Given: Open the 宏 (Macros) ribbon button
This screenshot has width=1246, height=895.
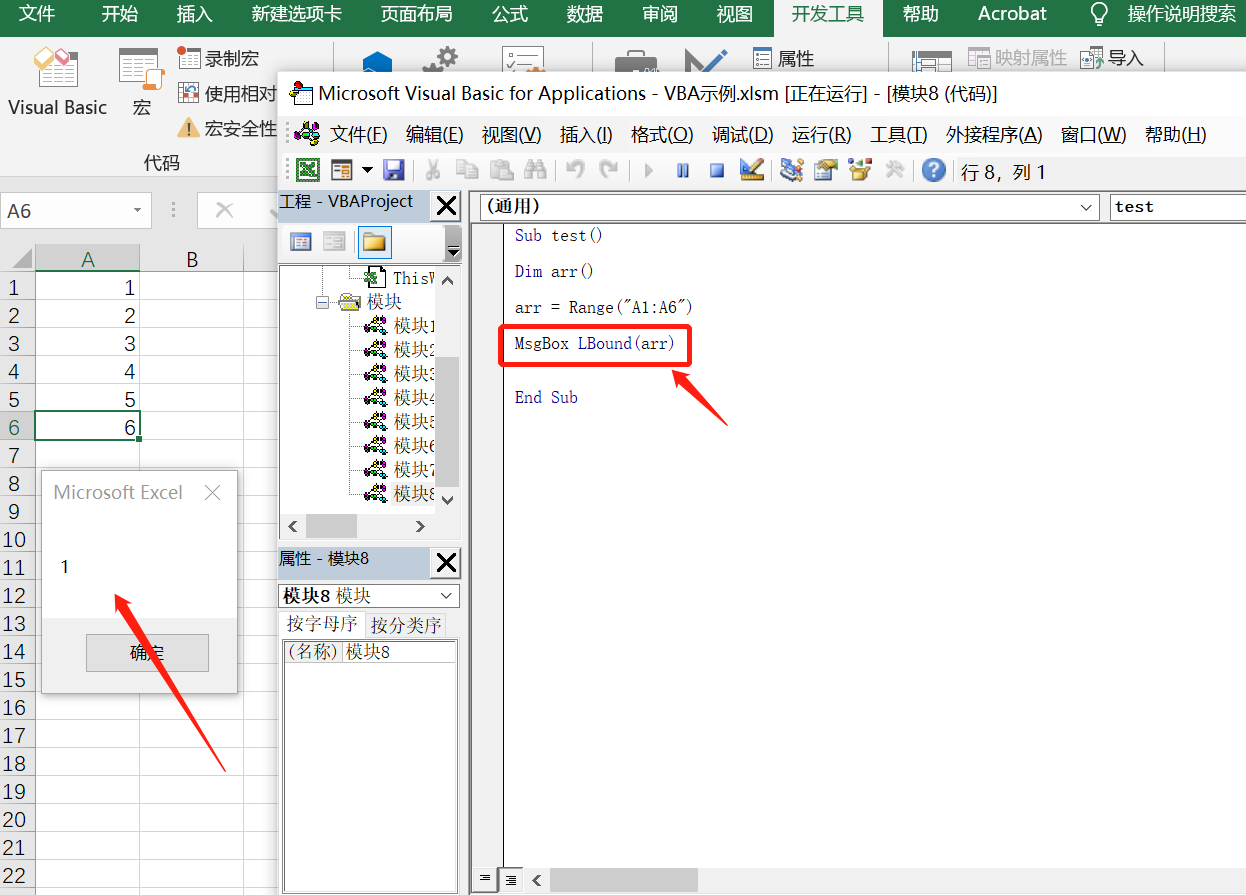Looking at the screenshot, I should (141, 83).
